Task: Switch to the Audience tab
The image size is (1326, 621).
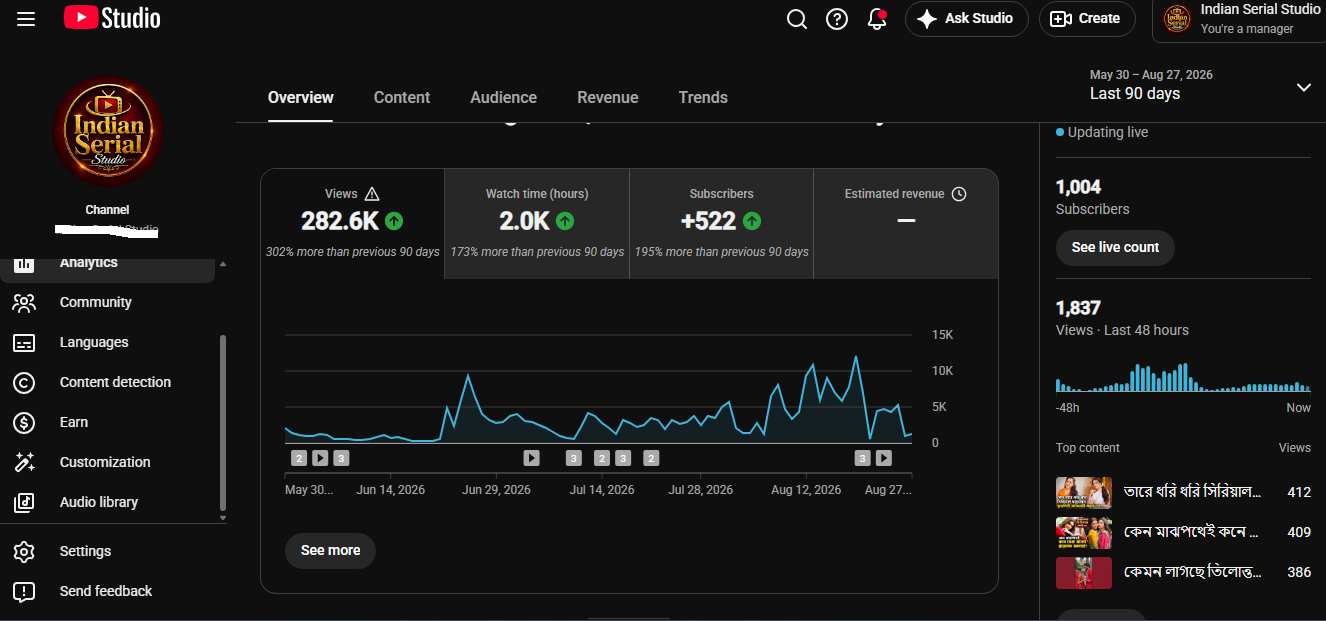Action: tap(503, 97)
